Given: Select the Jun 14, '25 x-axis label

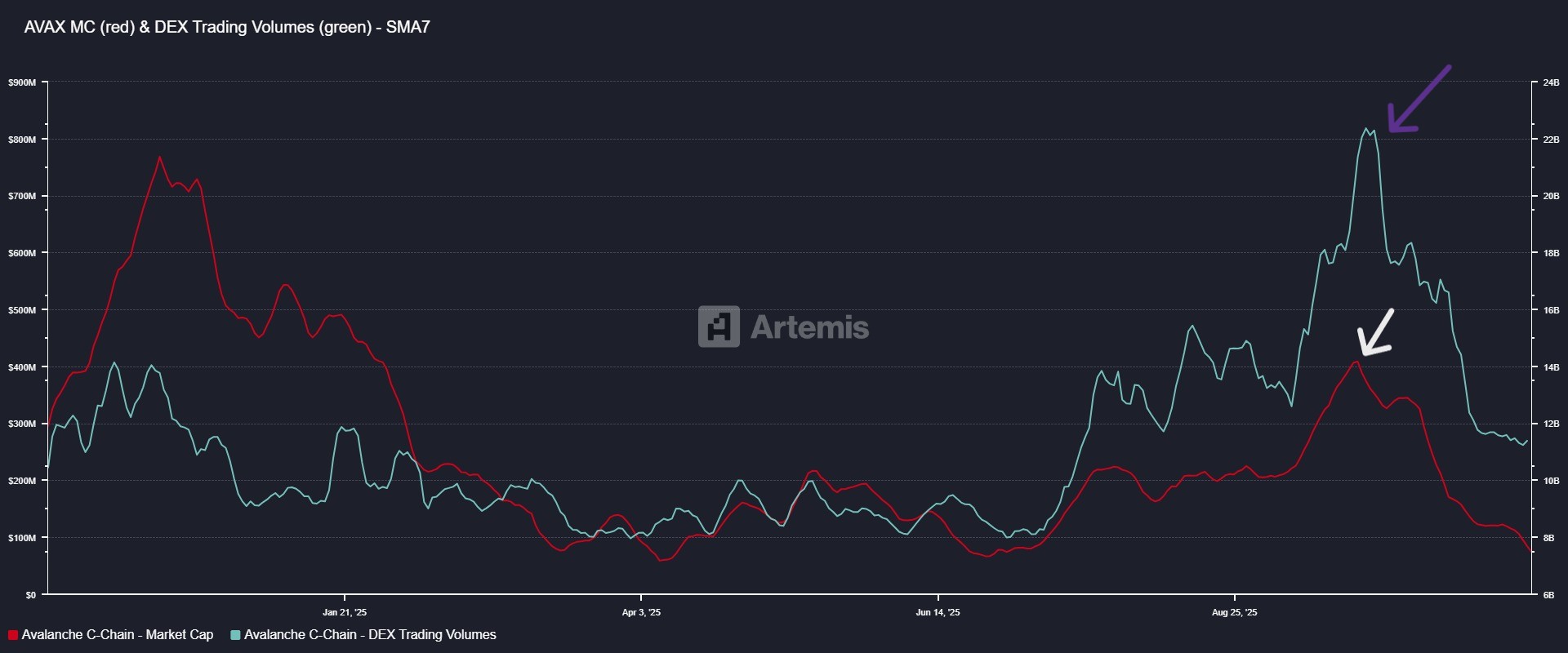Looking at the screenshot, I should tap(938, 612).
